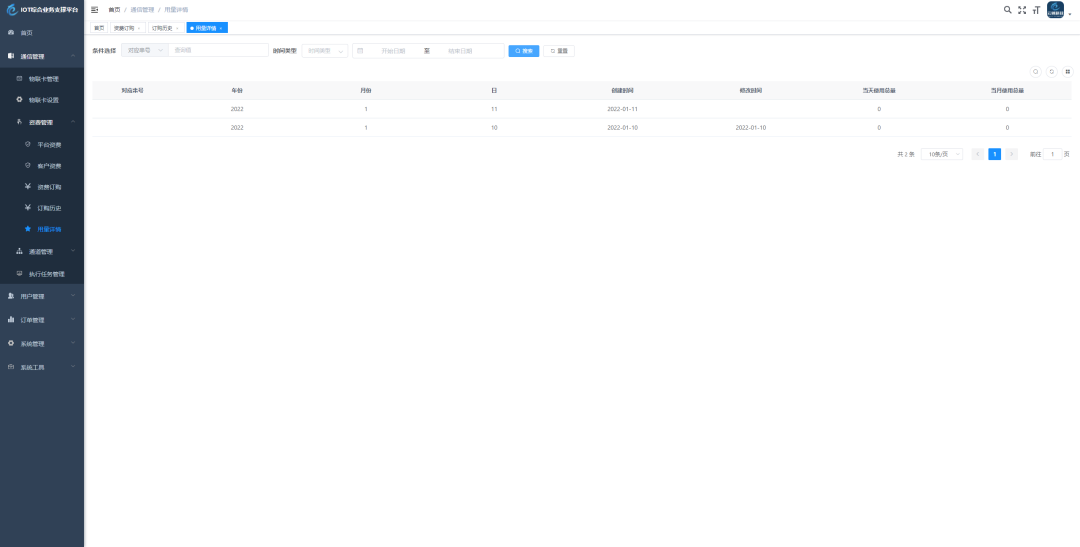Click the card icon beside 物联卡管理
The width and height of the screenshot is (1080, 547).
coord(19,79)
